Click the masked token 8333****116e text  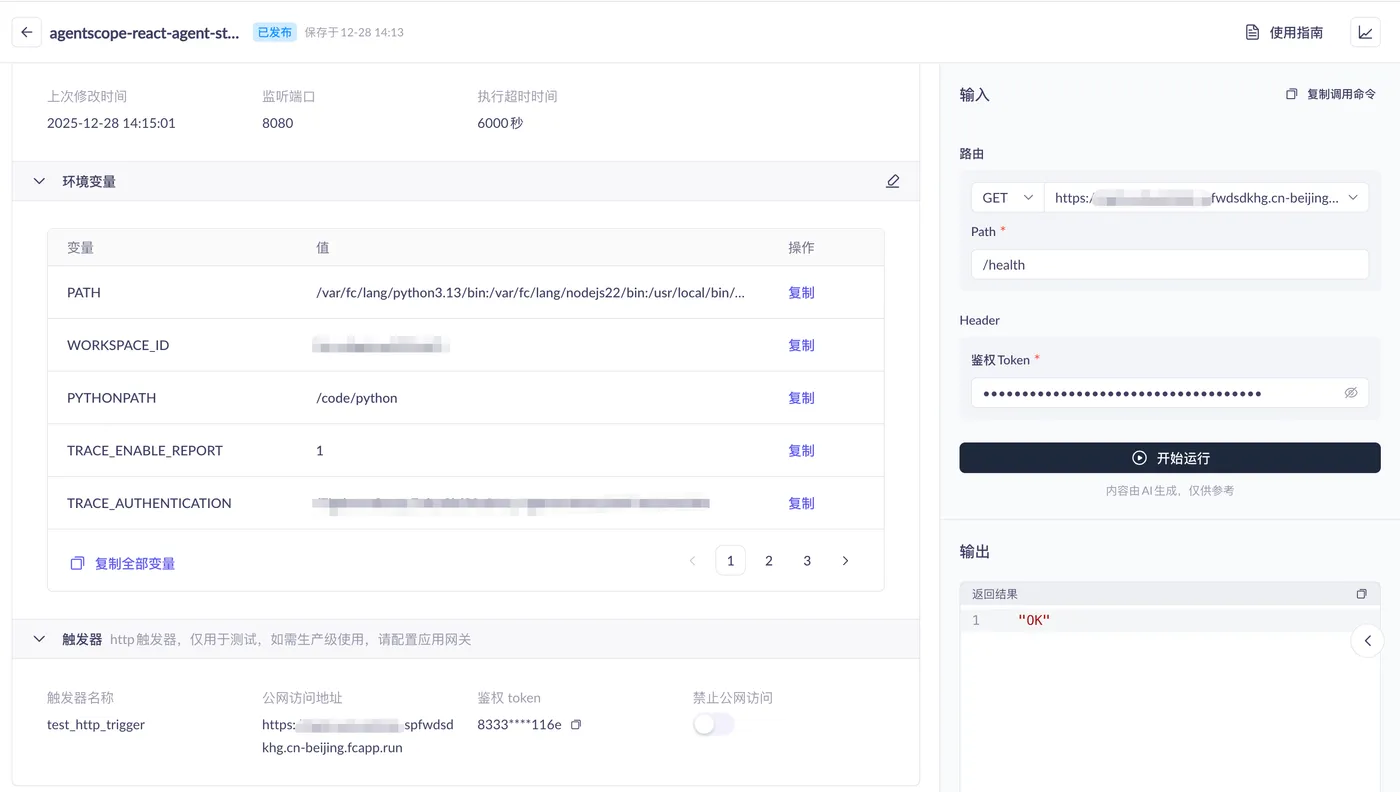[519, 724]
